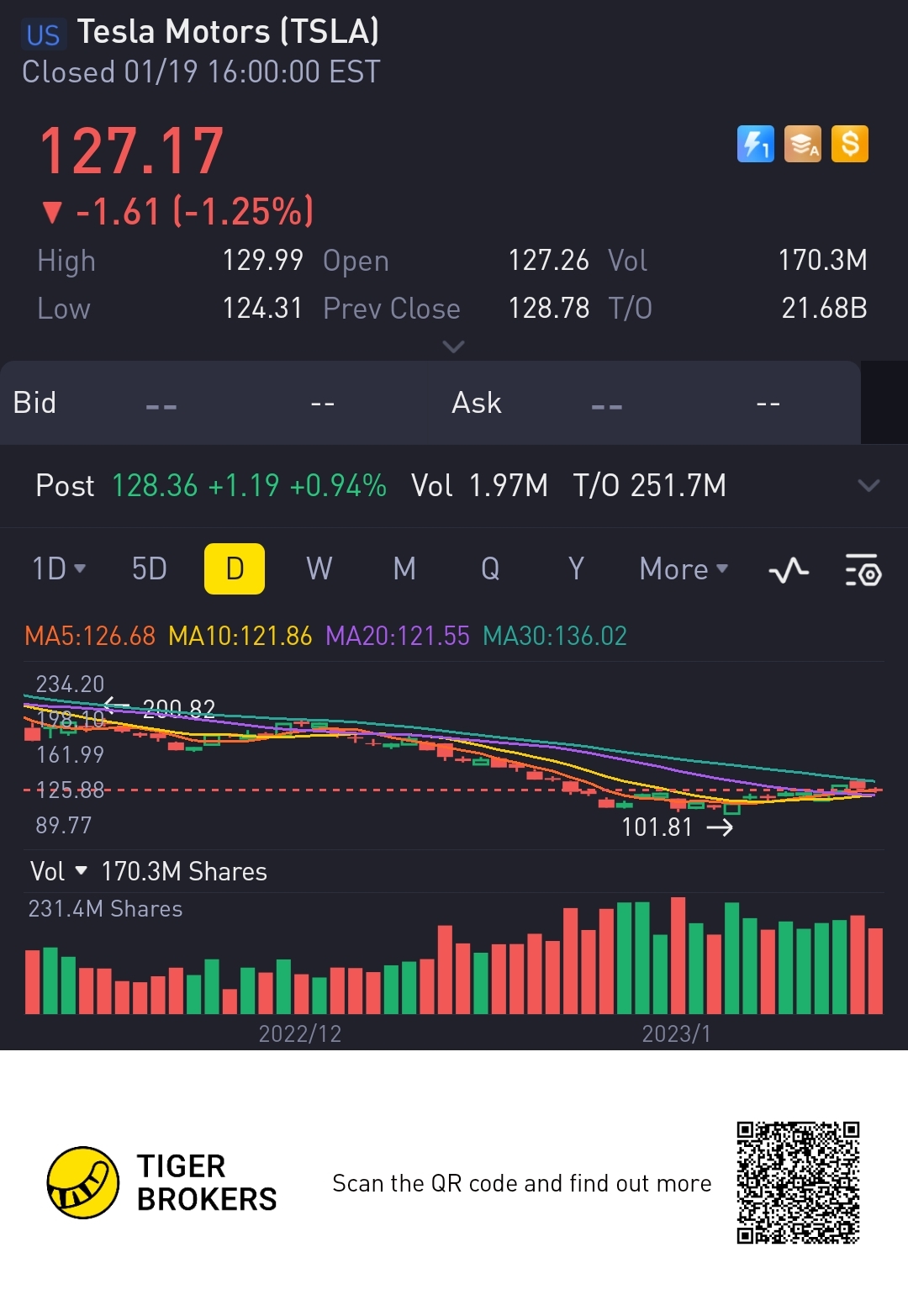Tap the 234.20 price axis label
Image resolution: width=908 pixels, height=1316 pixels.
(70, 684)
